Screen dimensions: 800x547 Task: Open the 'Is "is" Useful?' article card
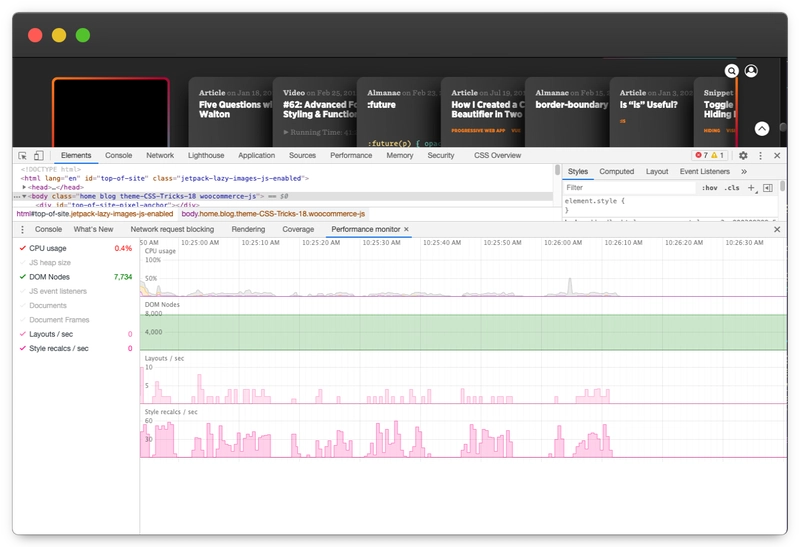pos(652,112)
